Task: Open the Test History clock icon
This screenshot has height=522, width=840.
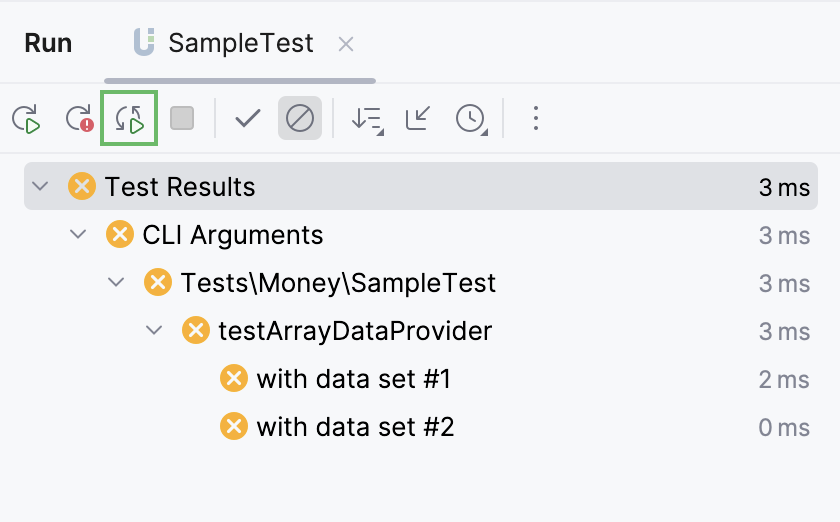Action: point(470,119)
